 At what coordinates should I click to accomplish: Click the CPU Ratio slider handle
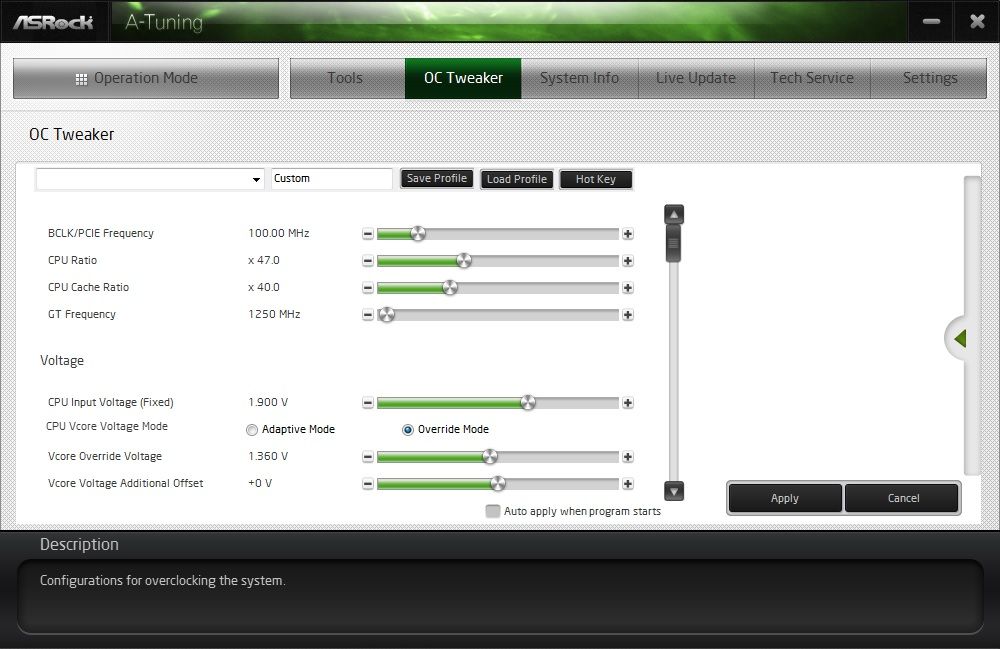click(x=464, y=261)
